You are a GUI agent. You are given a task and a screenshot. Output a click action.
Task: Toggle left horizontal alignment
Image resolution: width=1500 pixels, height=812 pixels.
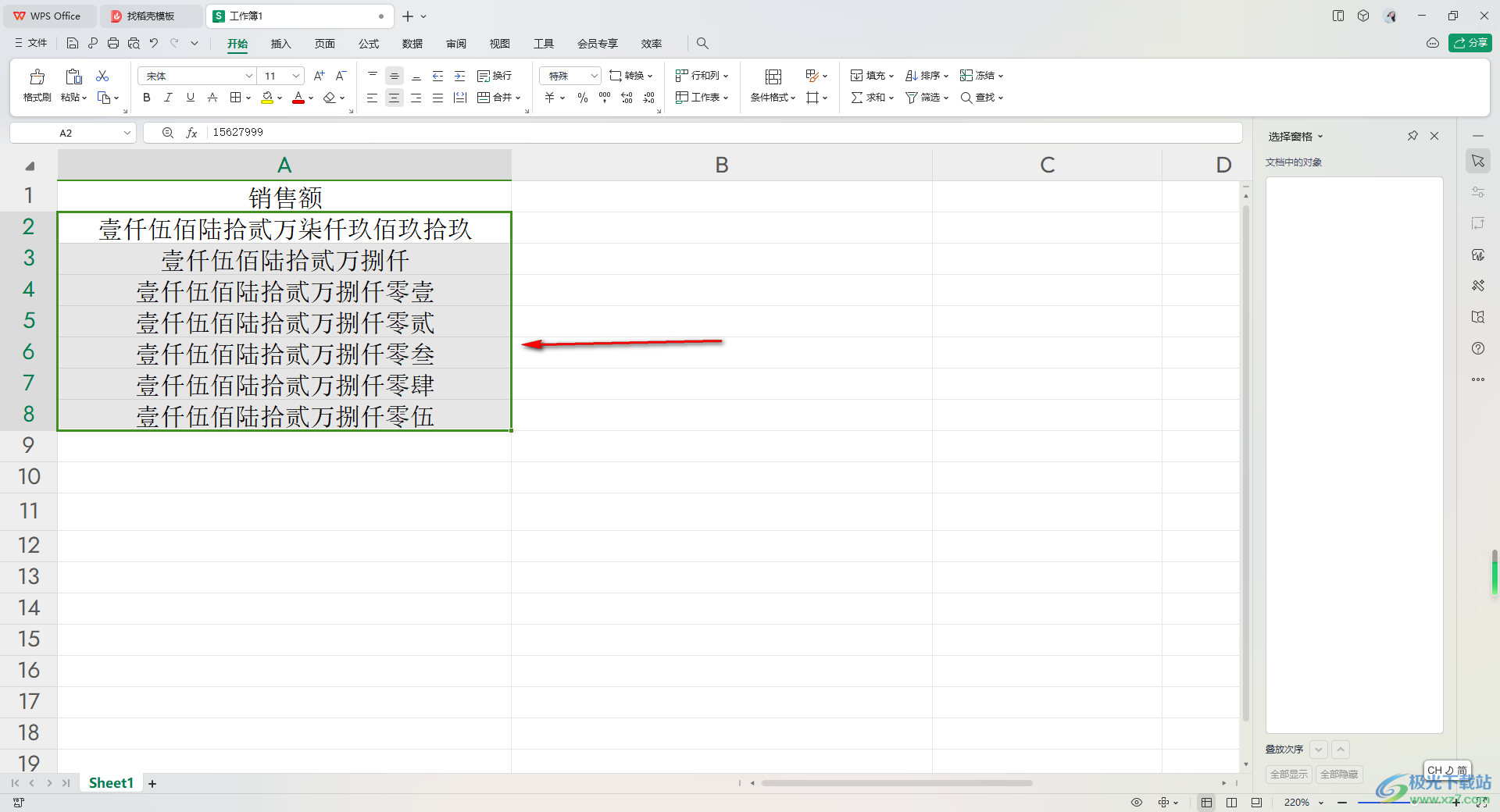pyautogui.click(x=373, y=98)
